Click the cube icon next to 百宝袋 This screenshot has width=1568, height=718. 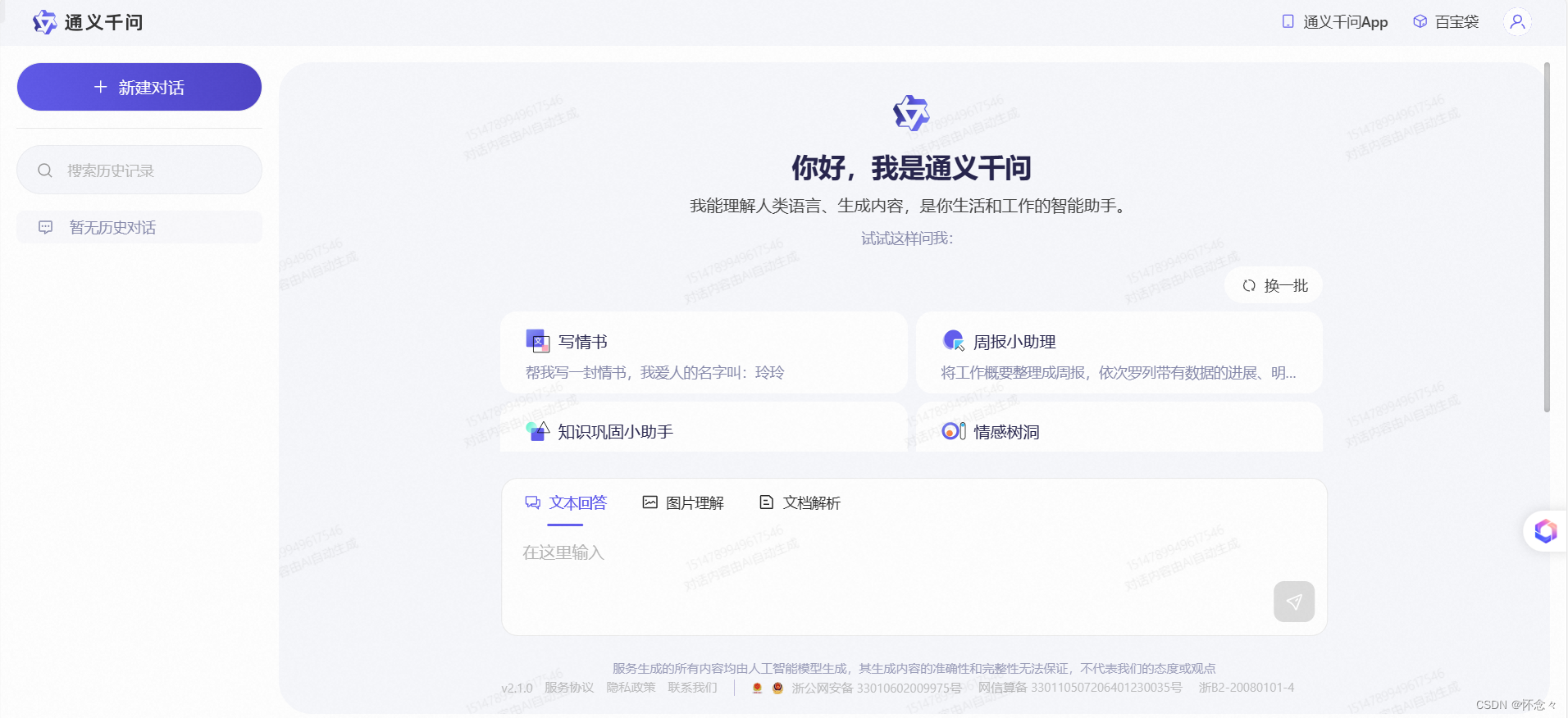pos(1420,21)
